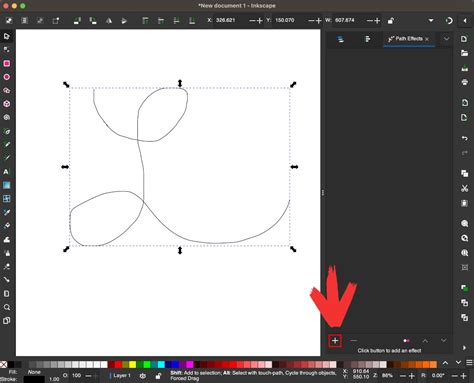This screenshot has width=474, height=383.
Task: Flip selection horizontally
Action: pyautogui.click(x=109, y=21)
